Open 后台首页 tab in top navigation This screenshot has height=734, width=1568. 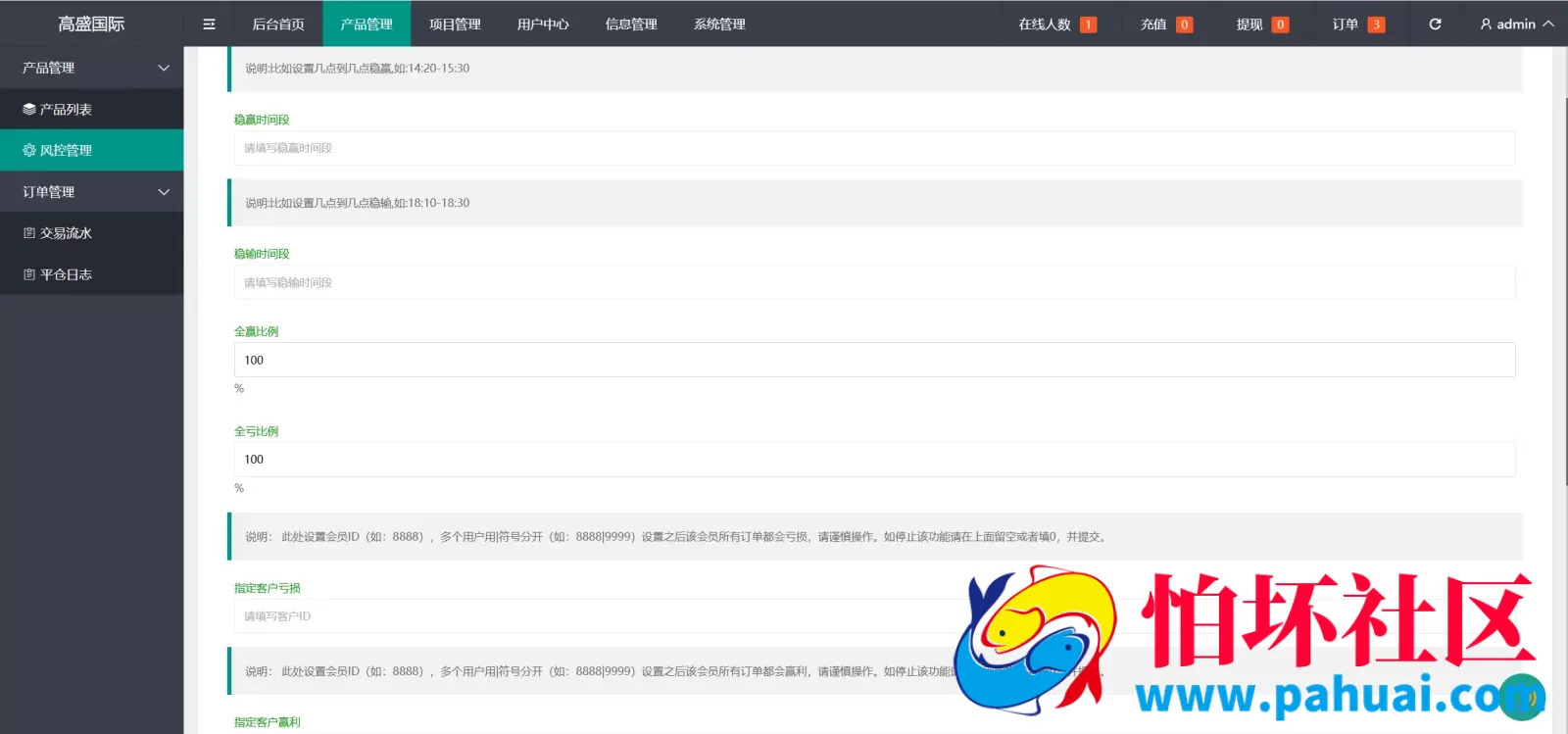(x=278, y=24)
